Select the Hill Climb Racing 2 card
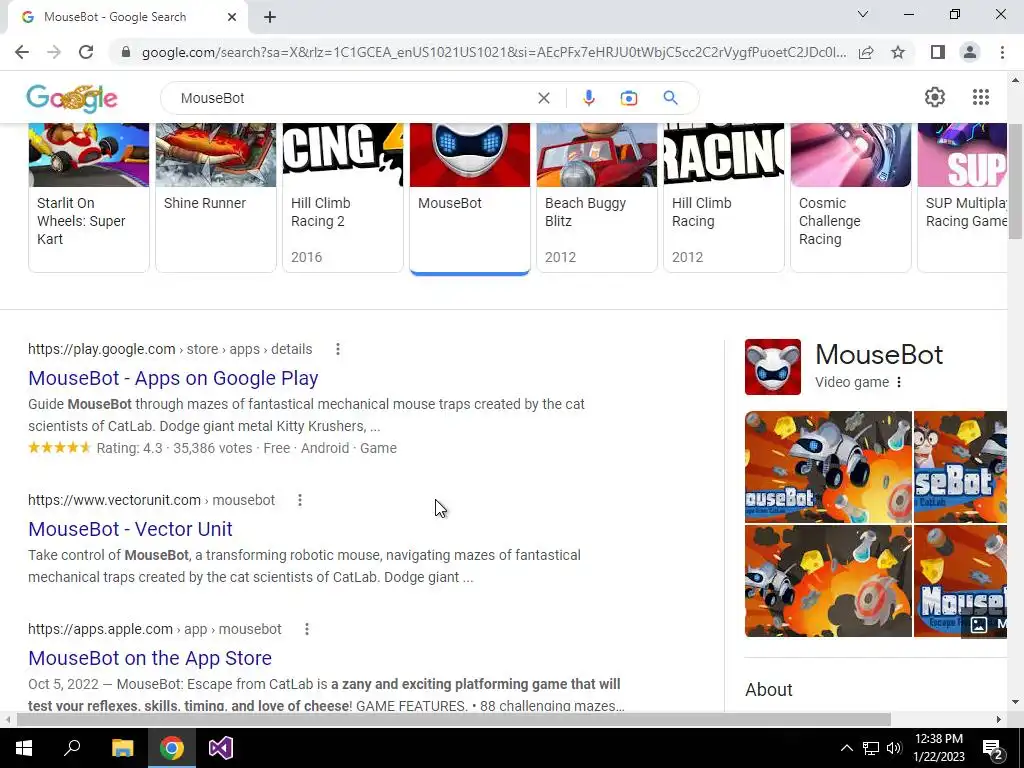The width and height of the screenshot is (1024, 768). click(343, 197)
